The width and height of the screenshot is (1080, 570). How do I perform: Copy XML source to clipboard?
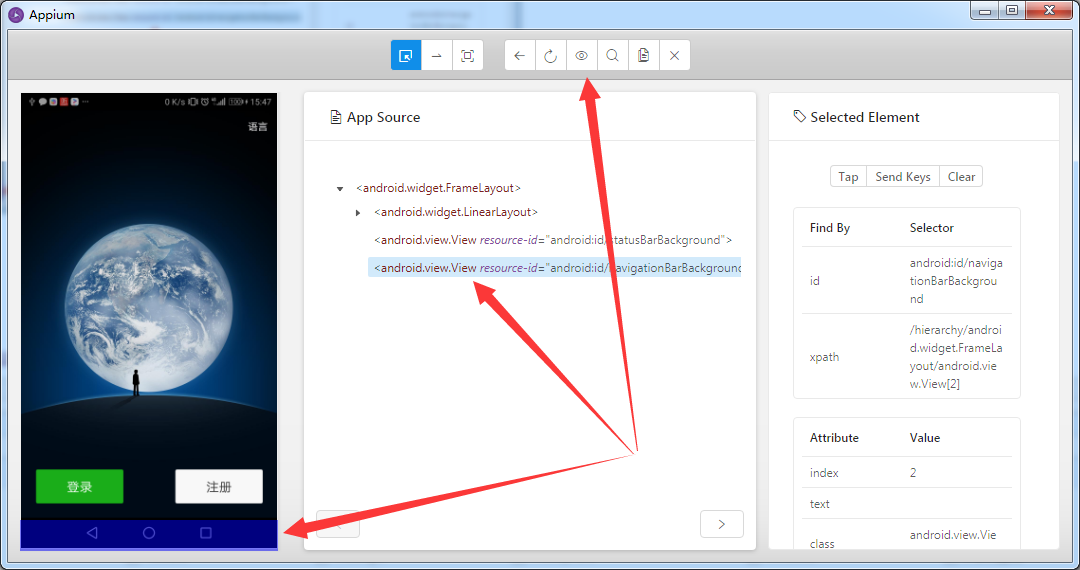[643, 56]
